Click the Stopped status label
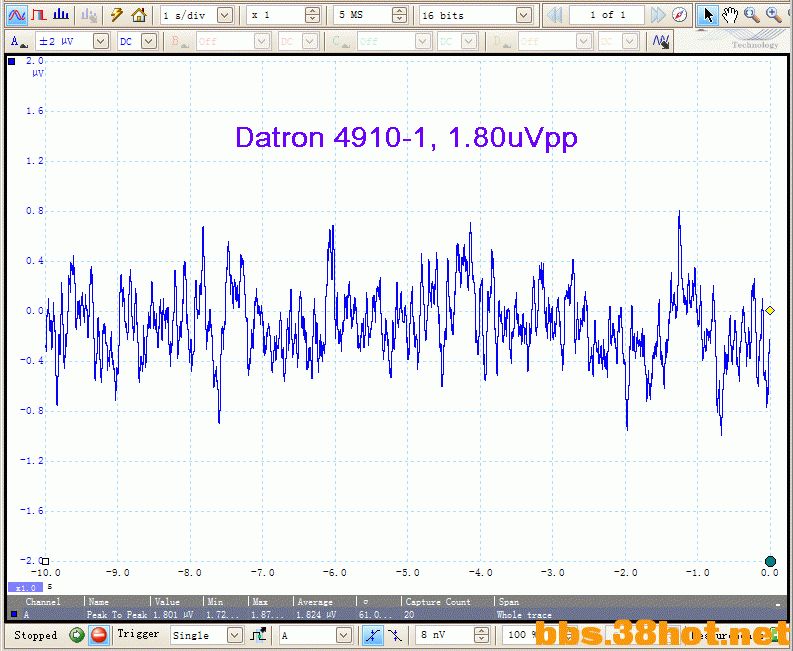 [35, 635]
